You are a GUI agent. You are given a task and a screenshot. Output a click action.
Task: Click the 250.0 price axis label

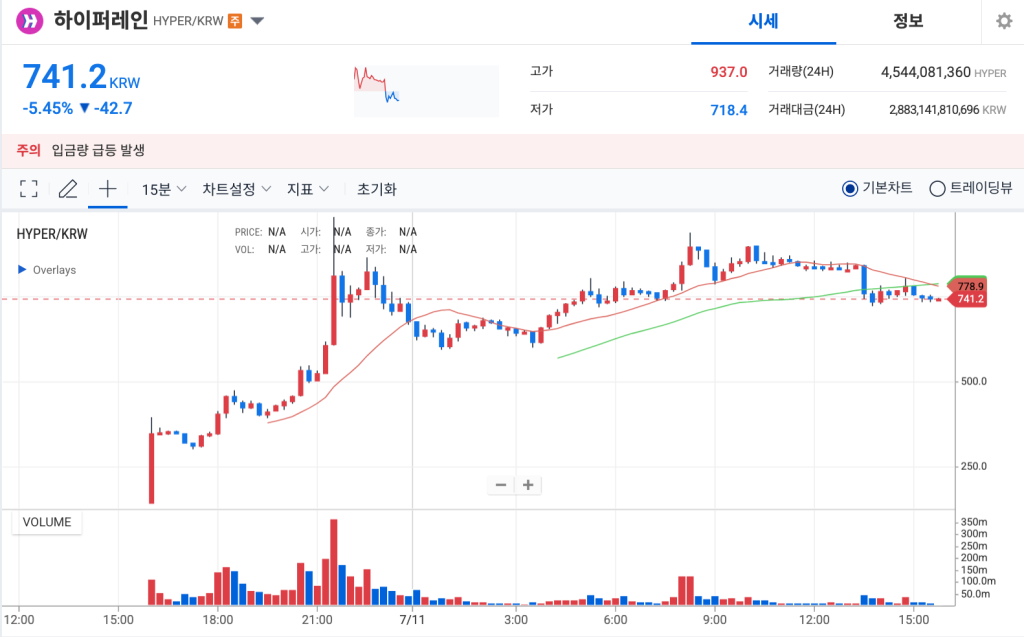[974, 466]
